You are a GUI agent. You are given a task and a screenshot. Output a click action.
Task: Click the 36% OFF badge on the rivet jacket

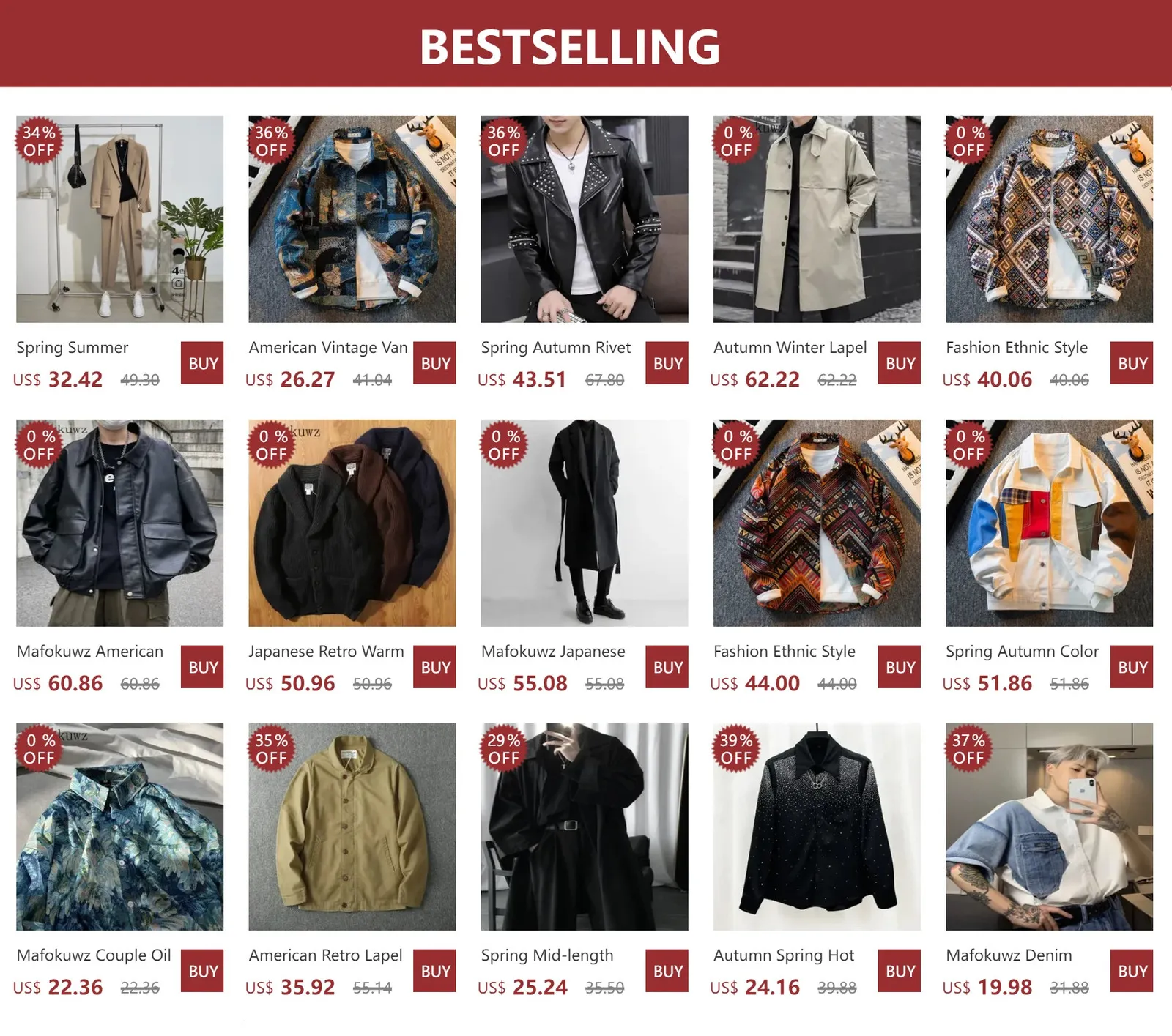(x=504, y=141)
